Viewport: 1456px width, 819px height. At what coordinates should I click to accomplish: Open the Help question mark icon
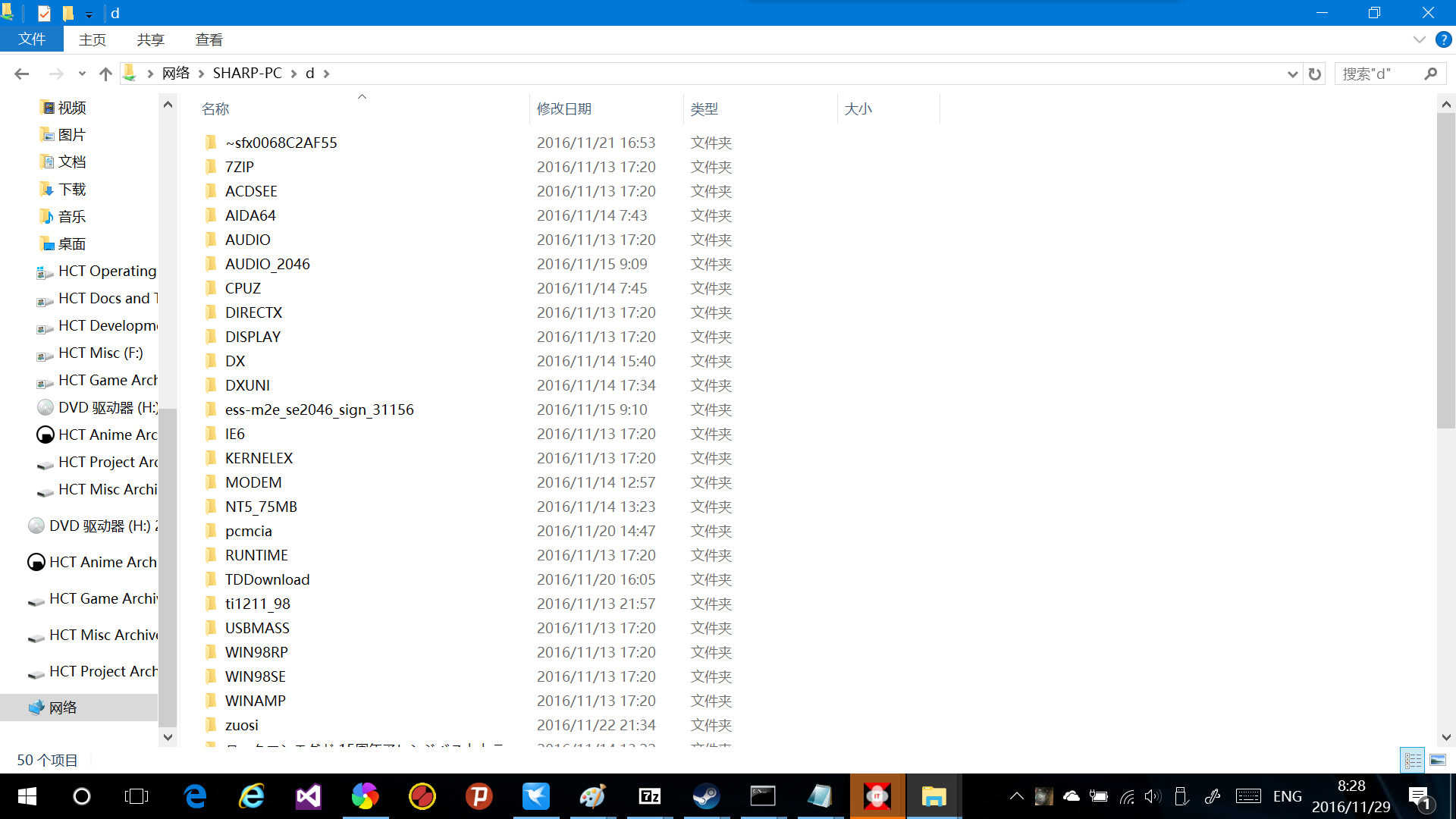pyautogui.click(x=1443, y=39)
